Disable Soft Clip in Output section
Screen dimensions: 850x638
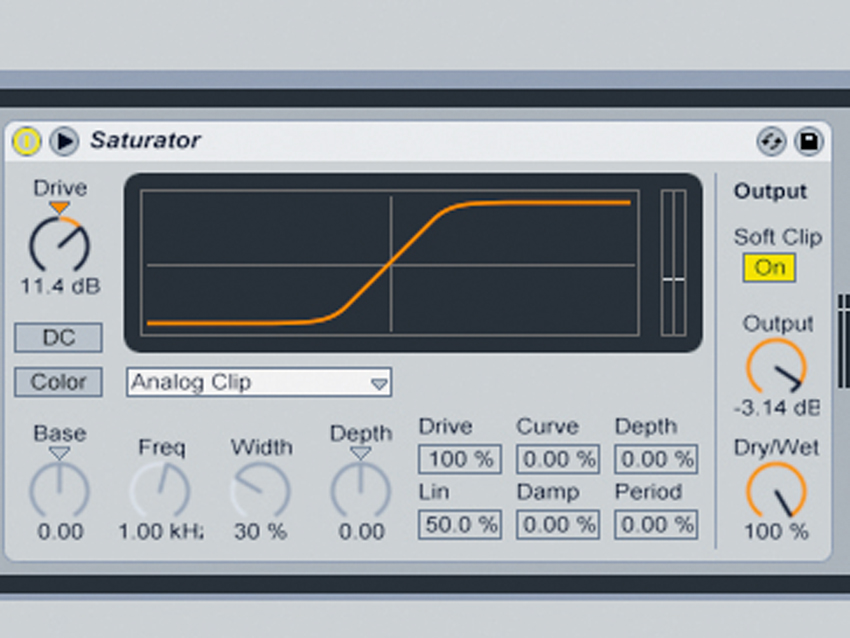pos(768,268)
